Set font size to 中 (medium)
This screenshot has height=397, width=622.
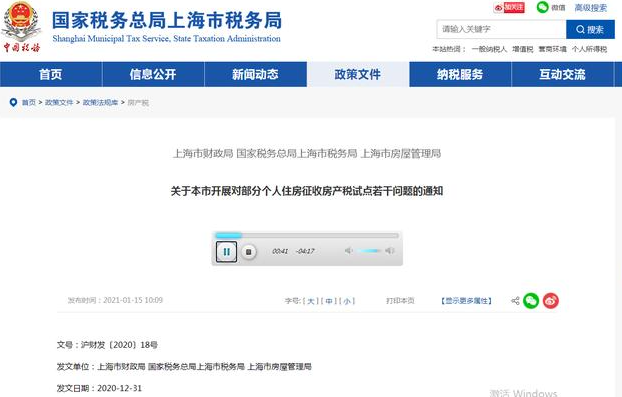(329, 301)
